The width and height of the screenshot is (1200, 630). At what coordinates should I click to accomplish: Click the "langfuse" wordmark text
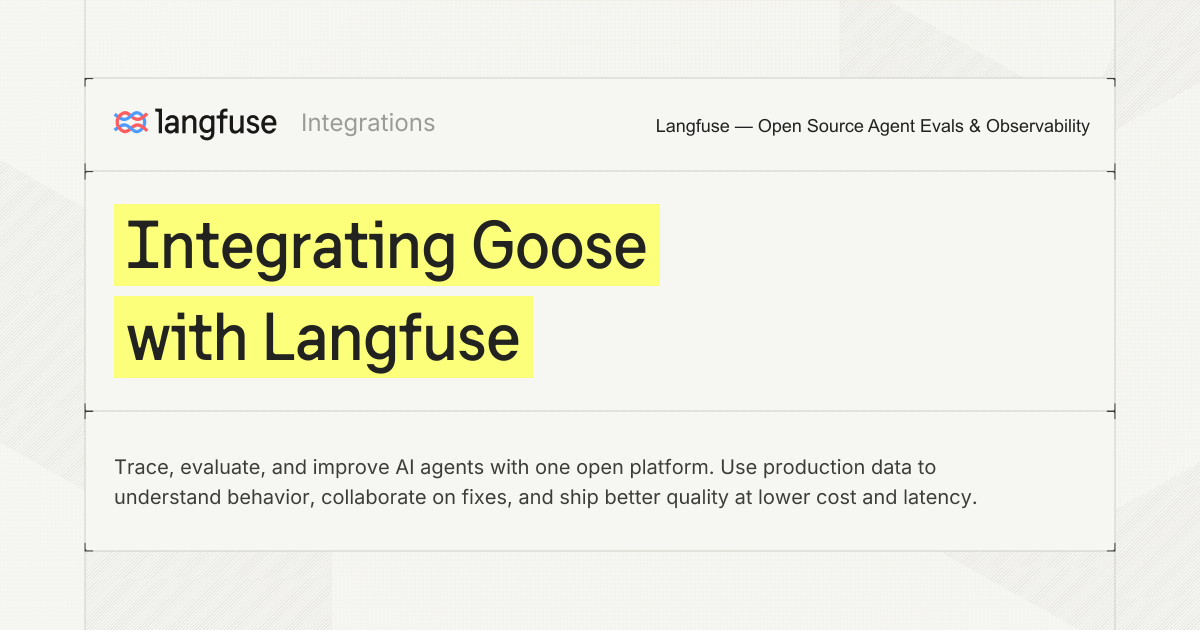(217, 123)
